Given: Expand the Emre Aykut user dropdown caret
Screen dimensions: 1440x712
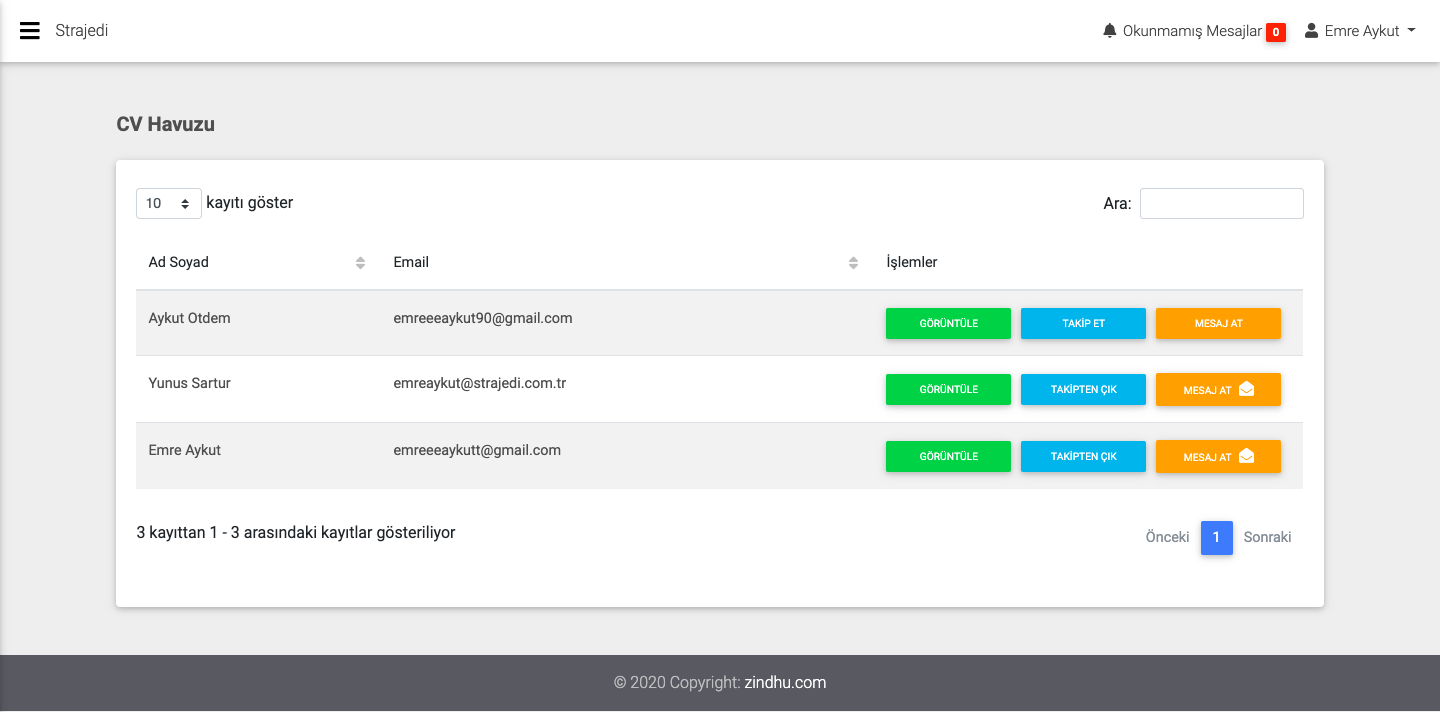Looking at the screenshot, I should point(1411,31).
